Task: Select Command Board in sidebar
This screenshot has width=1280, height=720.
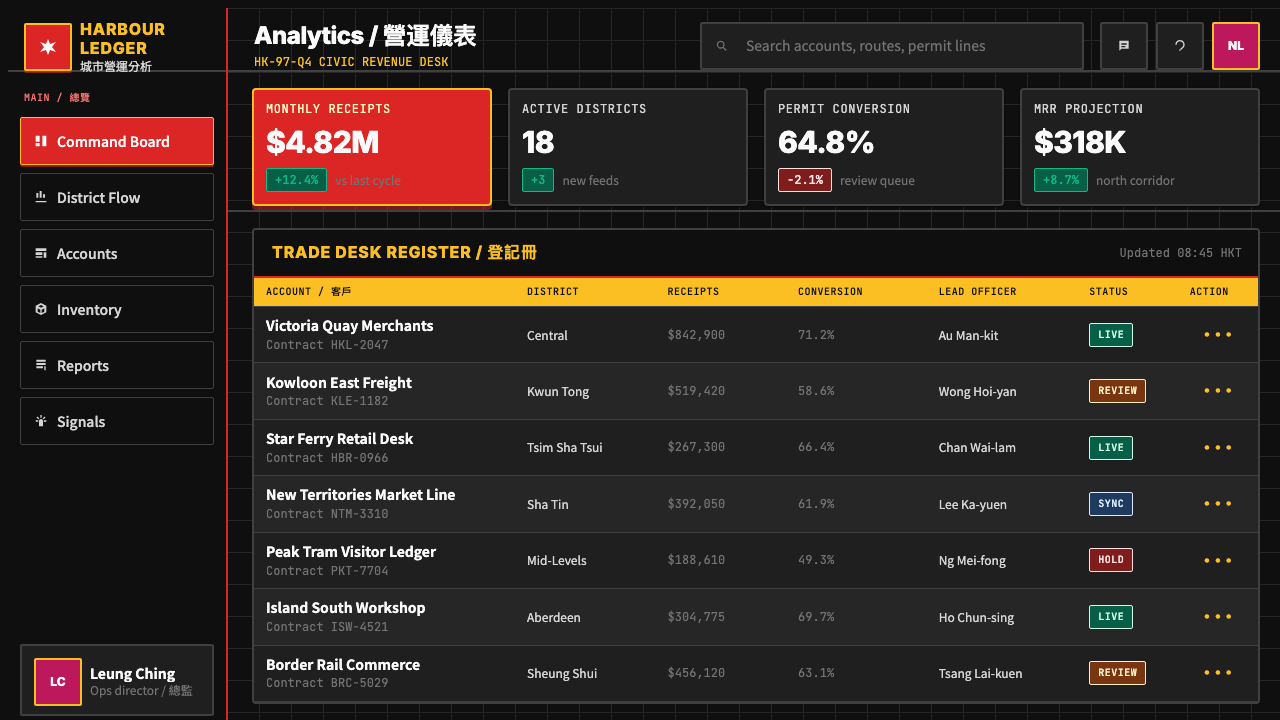Action: [x=117, y=141]
